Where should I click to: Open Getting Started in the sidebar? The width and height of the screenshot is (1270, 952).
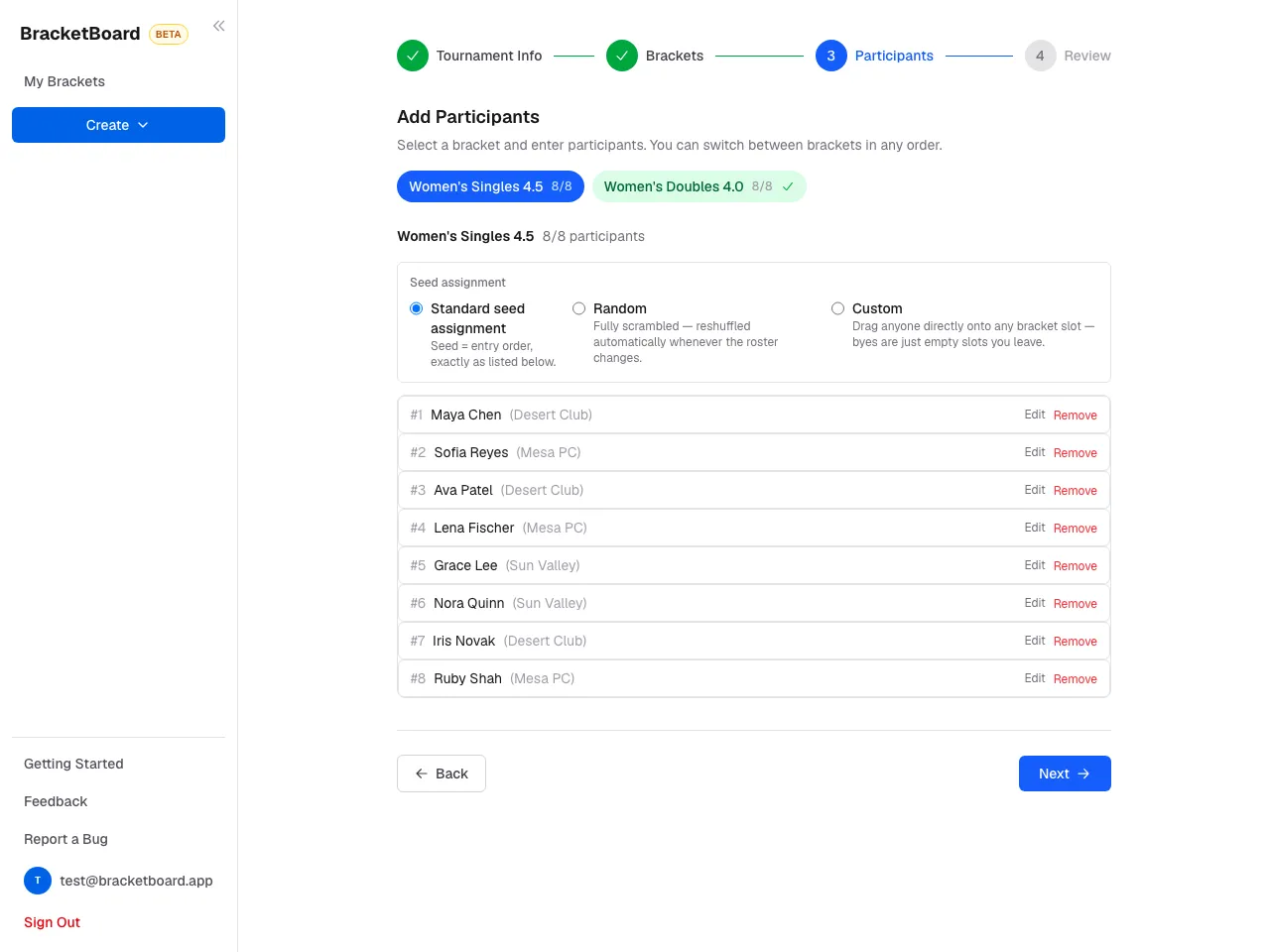tap(73, 764)
